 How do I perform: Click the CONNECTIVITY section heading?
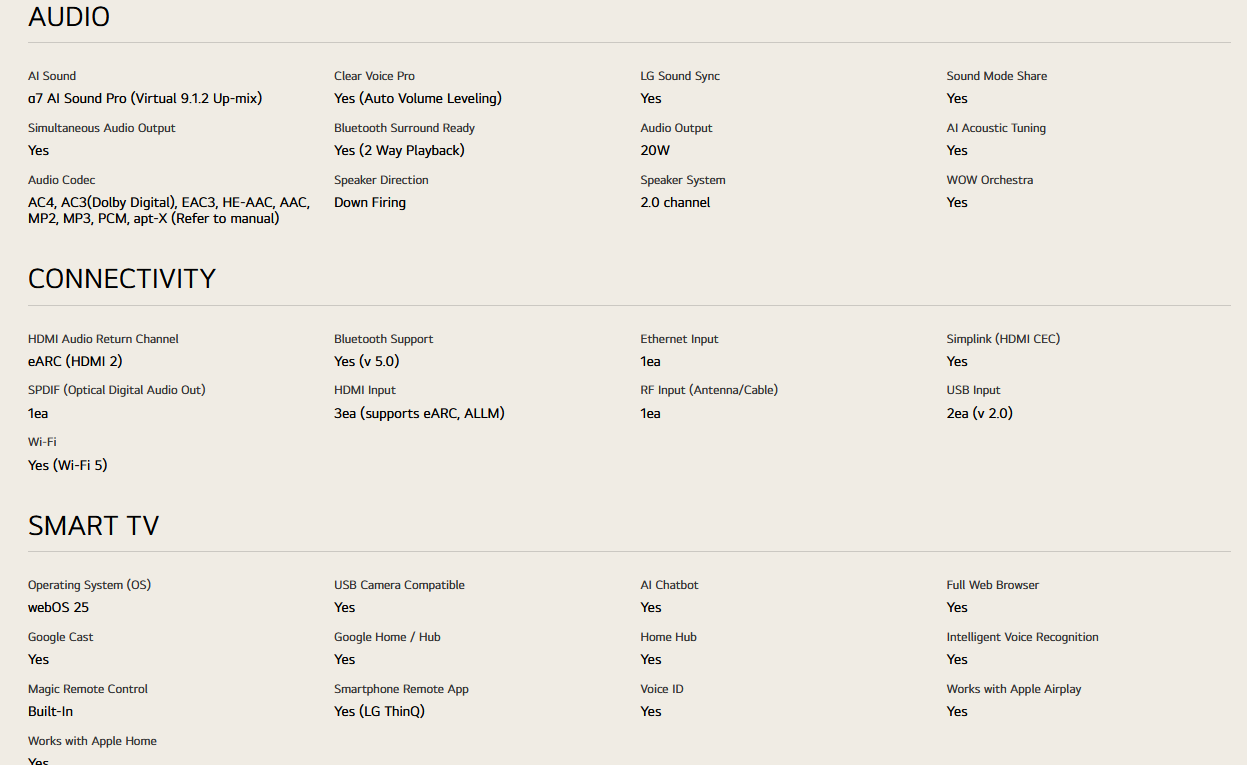[122, 279]
